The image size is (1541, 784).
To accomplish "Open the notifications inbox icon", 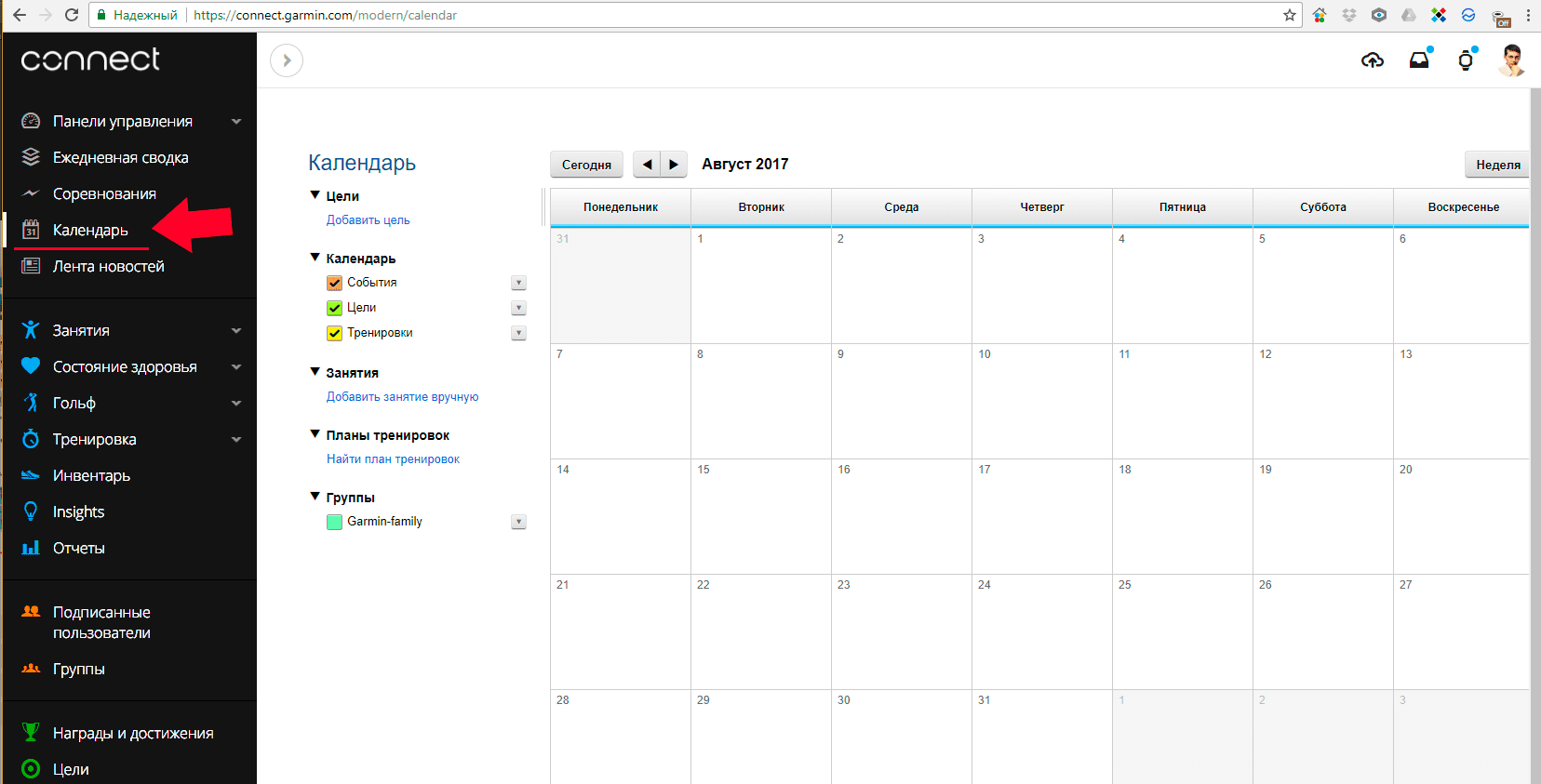I will [x=1418, y=60].
